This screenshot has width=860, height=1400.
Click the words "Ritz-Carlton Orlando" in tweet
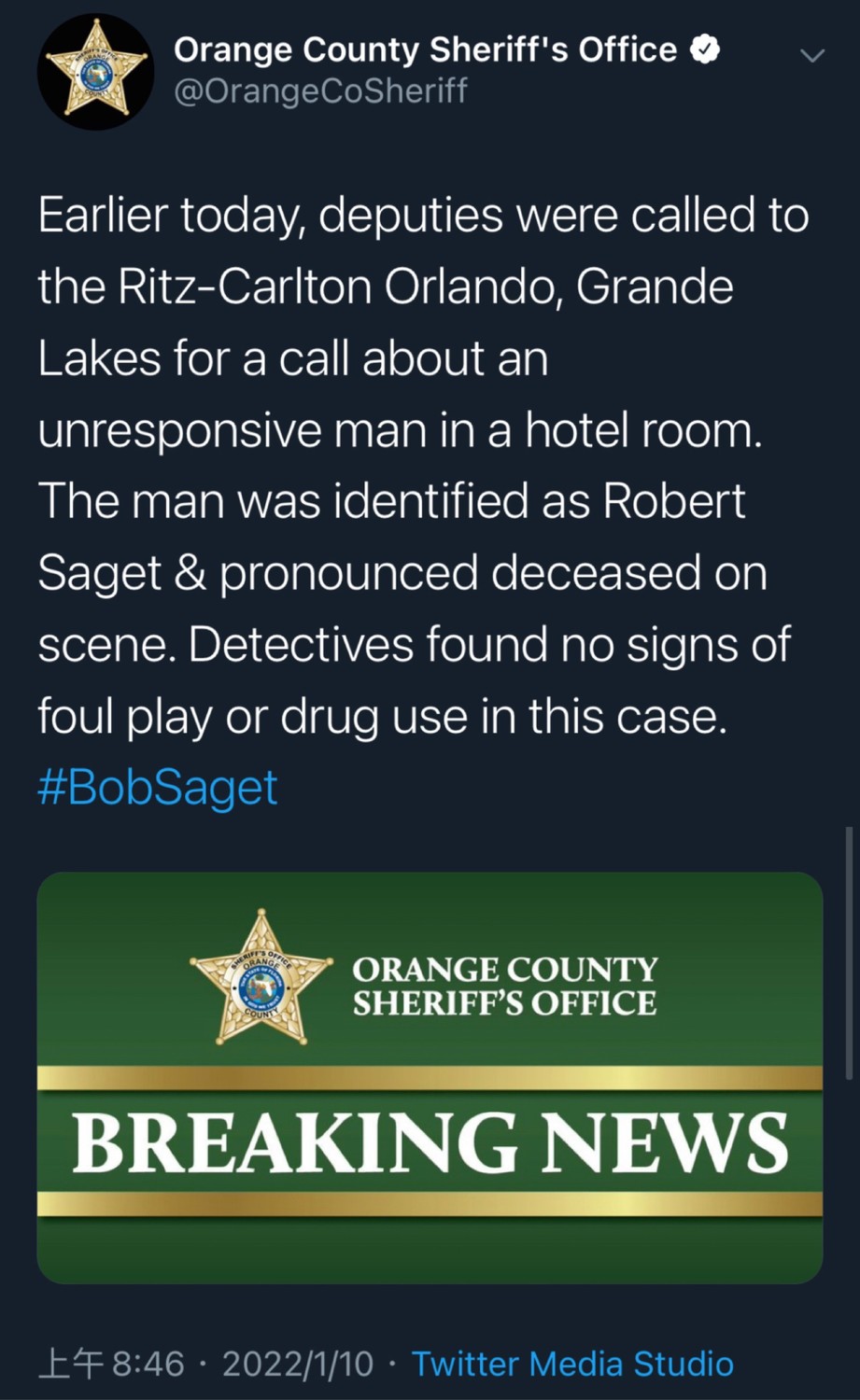(x=341, y=287)
